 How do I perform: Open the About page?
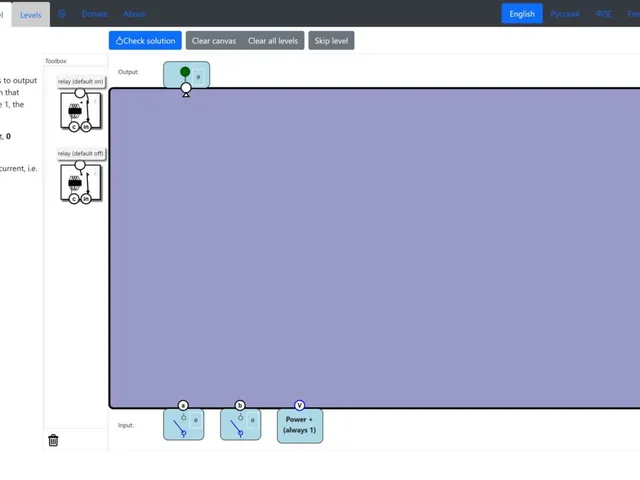tap(134, 14)
